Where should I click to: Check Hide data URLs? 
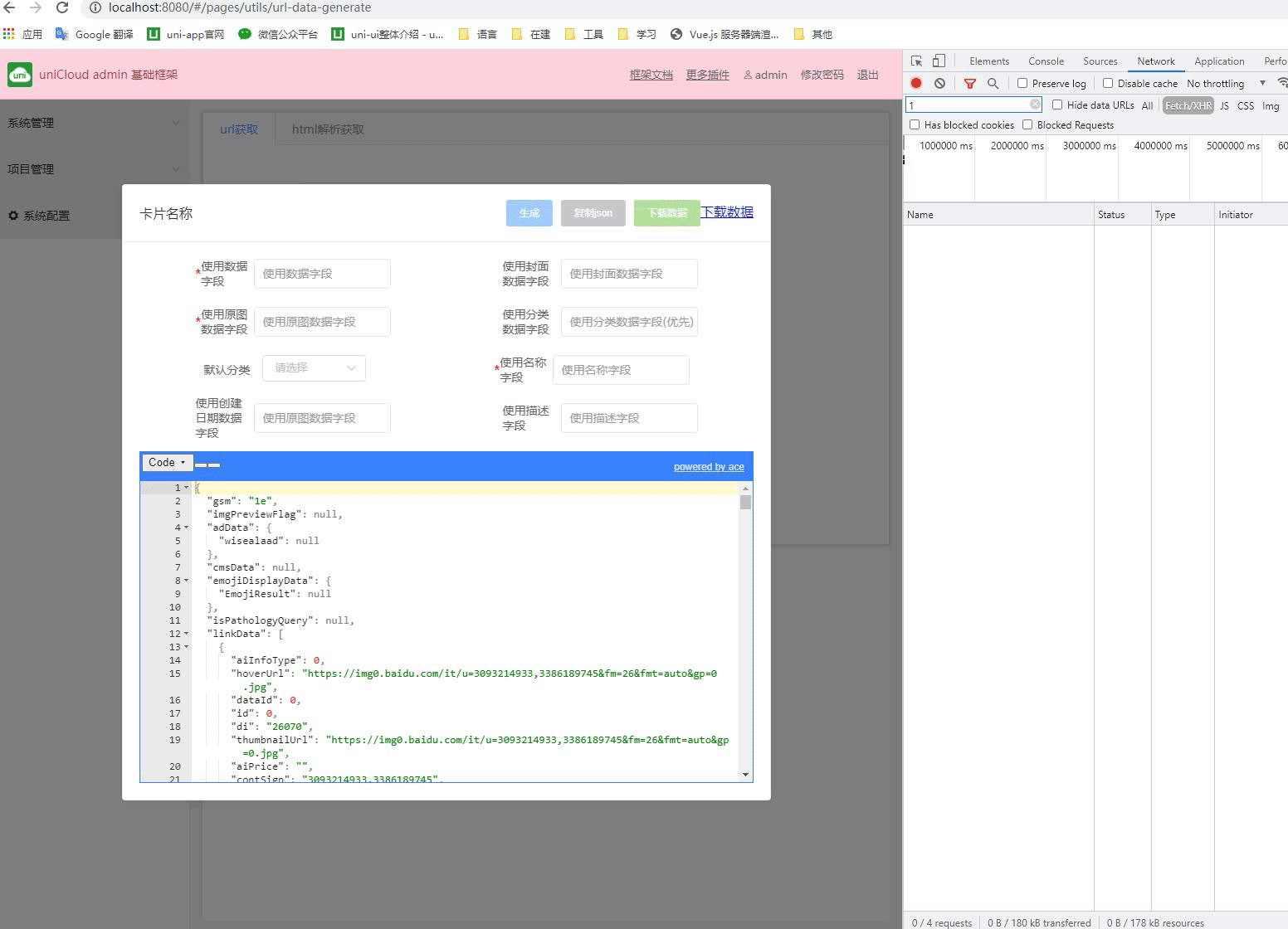(1057, 105)
